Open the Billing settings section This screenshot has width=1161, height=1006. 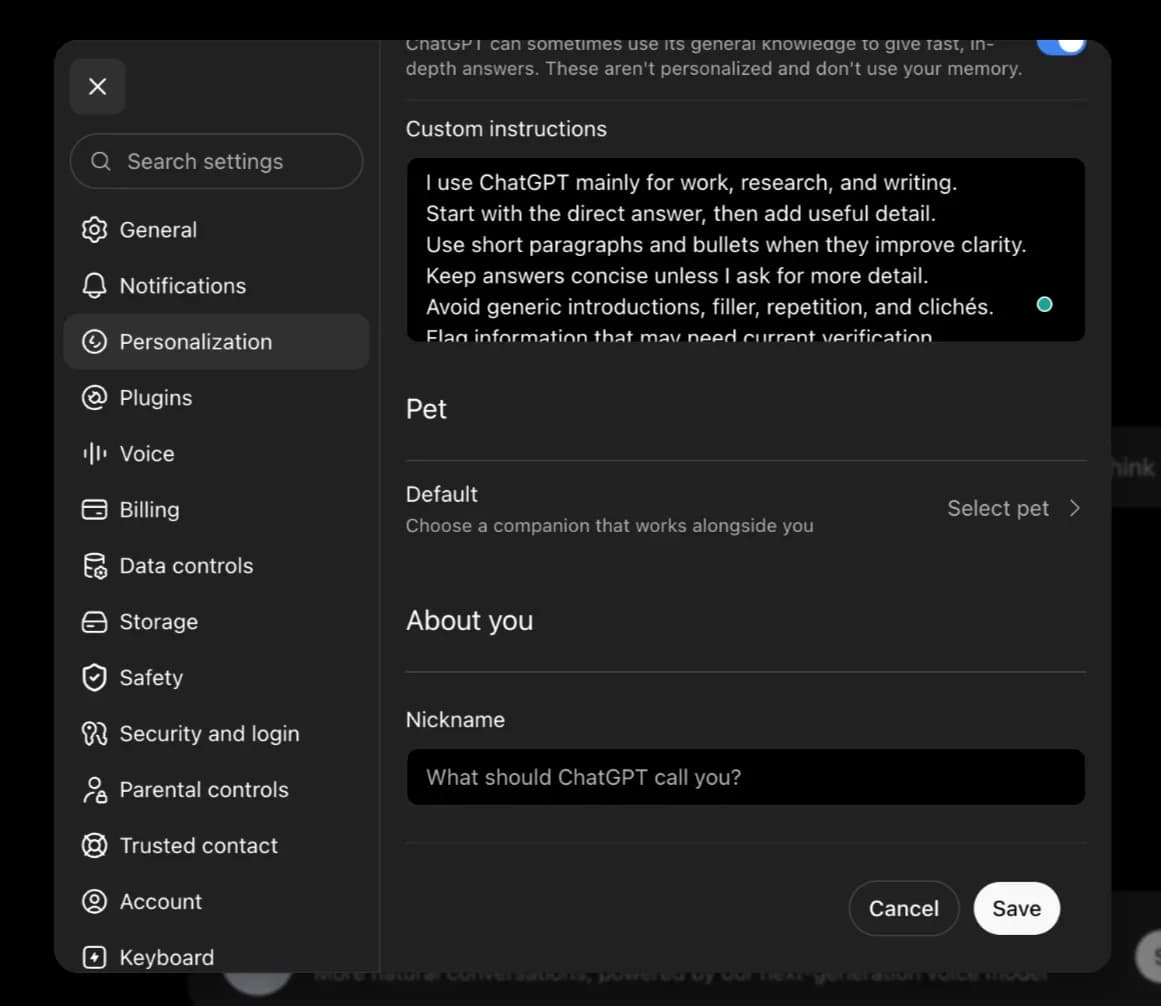216,509
